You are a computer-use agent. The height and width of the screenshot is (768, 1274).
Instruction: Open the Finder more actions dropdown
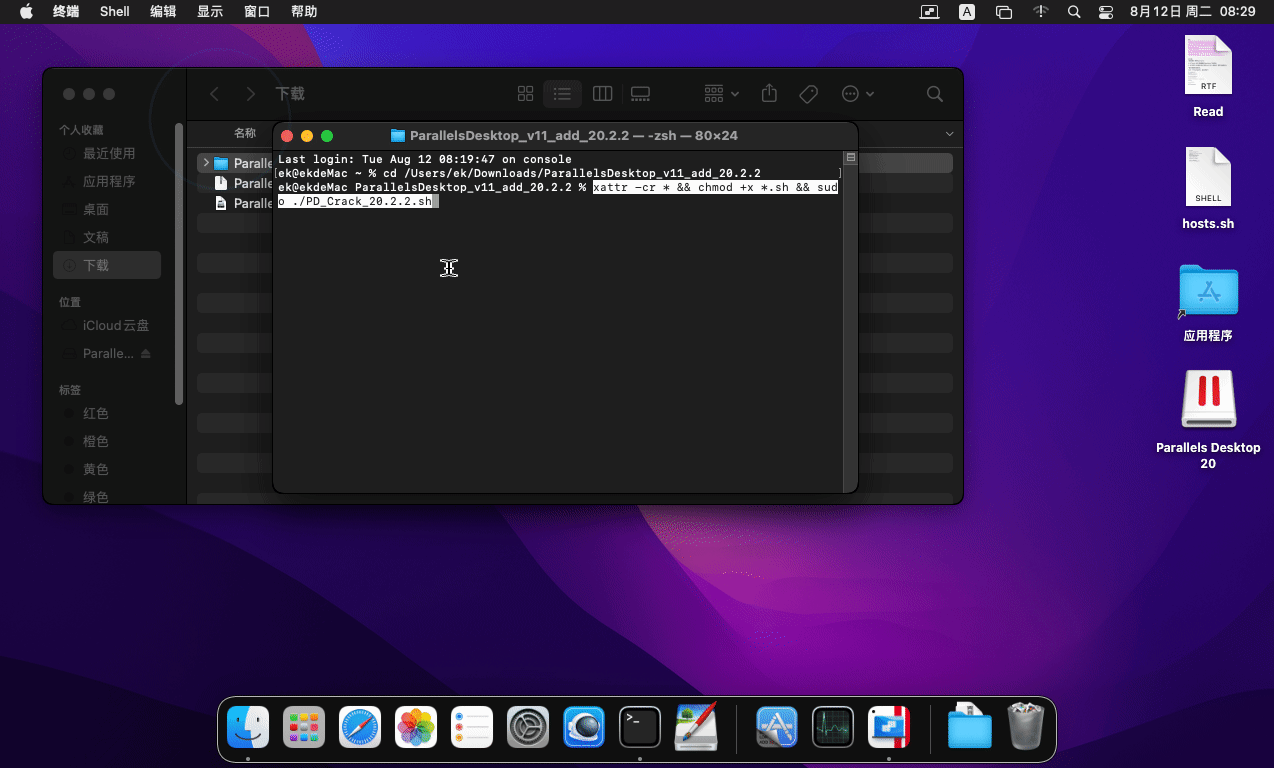[858, 93]
